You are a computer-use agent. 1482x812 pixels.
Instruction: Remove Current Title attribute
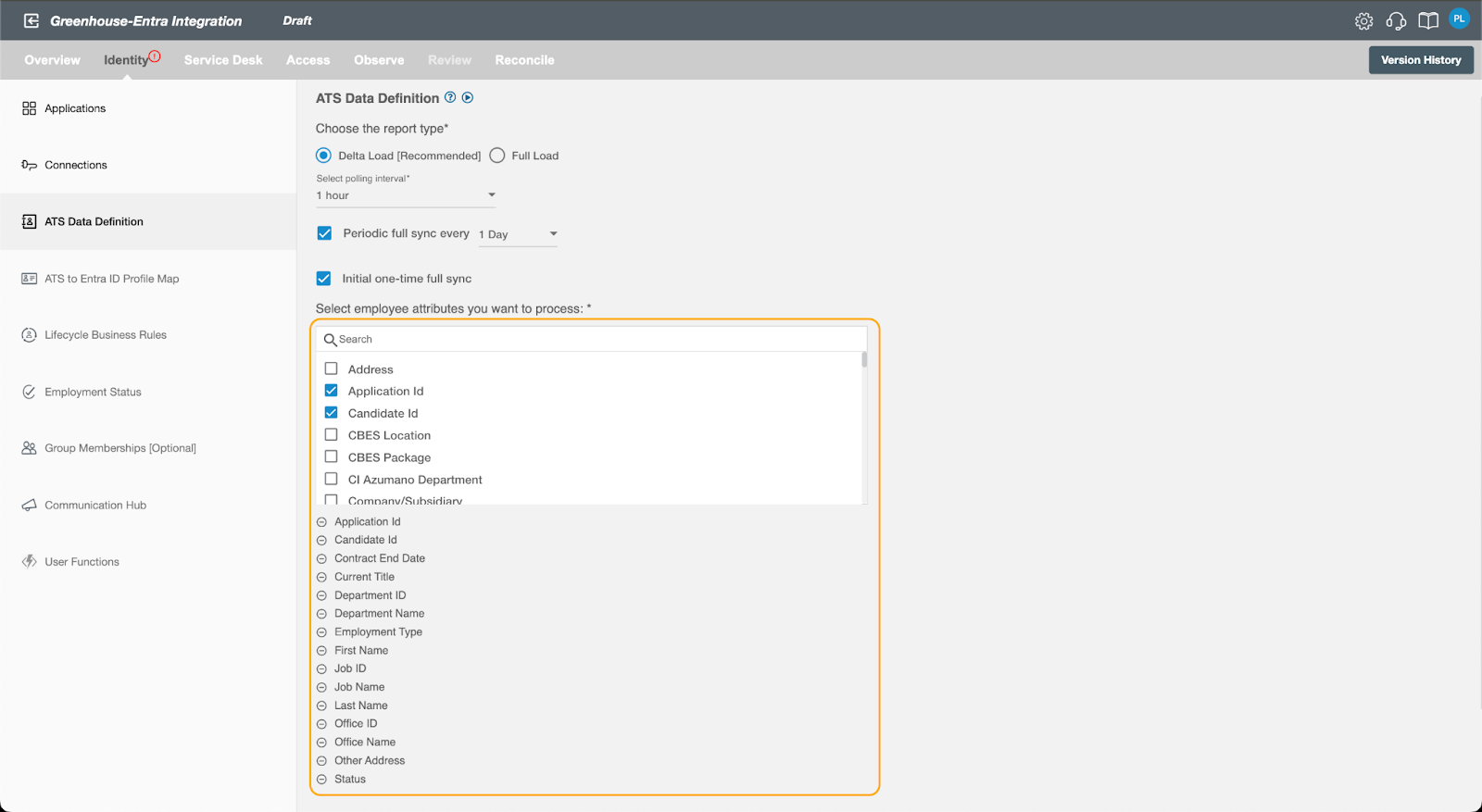pos(321,577)
